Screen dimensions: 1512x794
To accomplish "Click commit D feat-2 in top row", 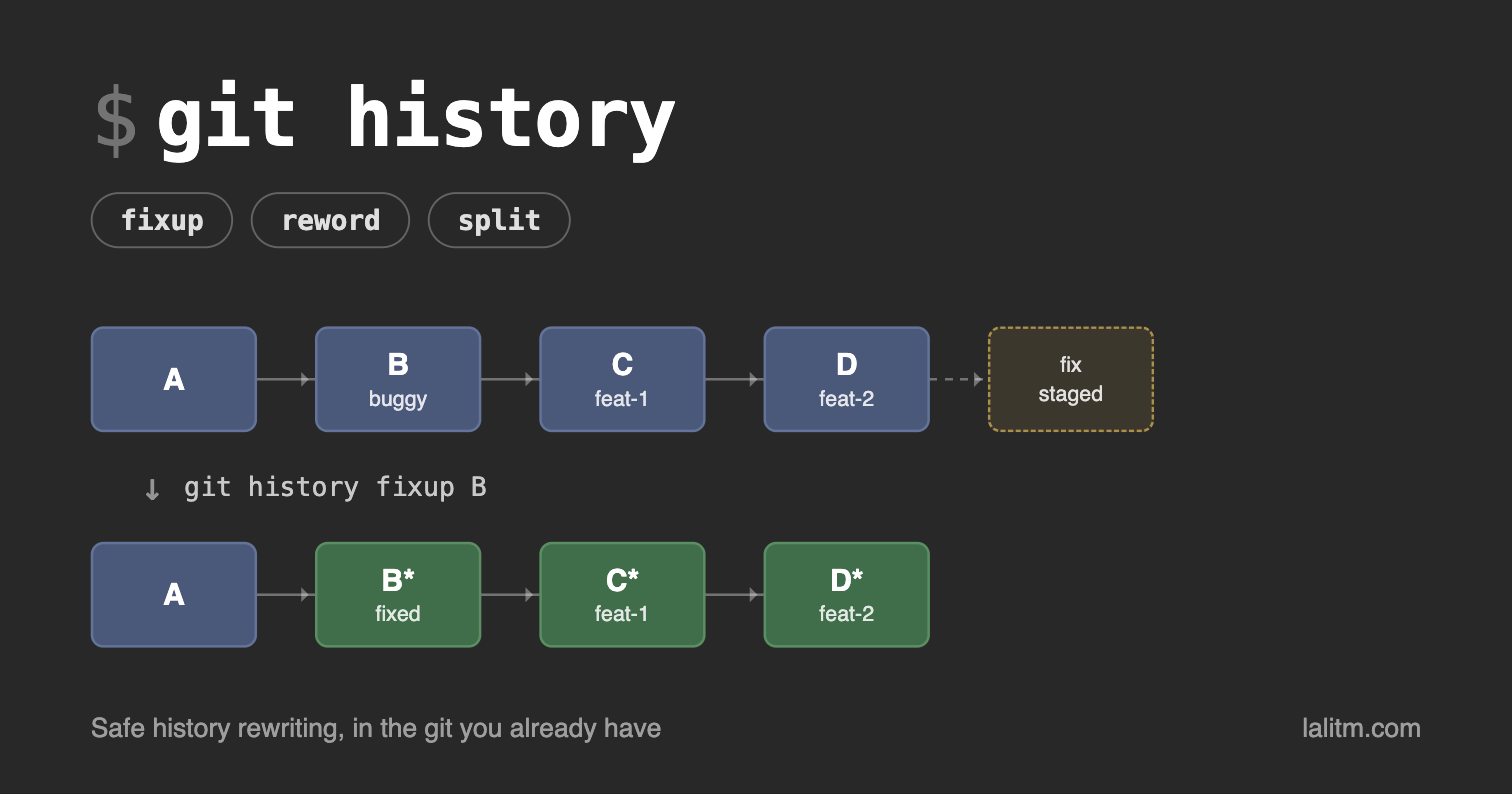I will point(846,379).
